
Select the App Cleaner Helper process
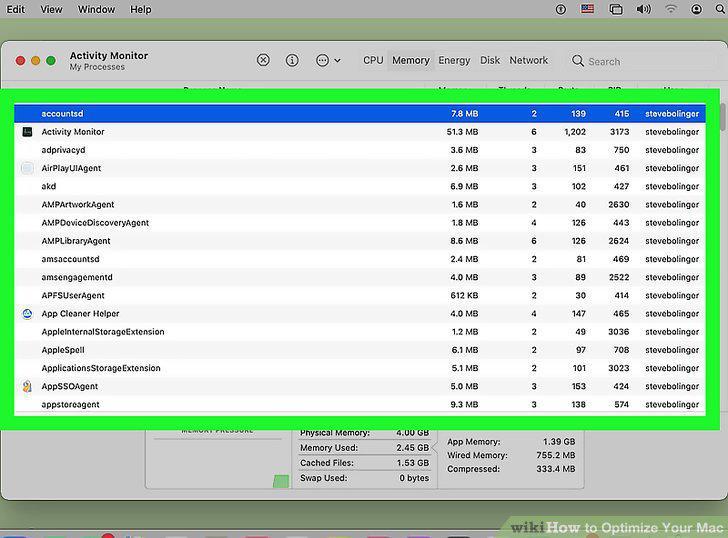pos(360,313)
